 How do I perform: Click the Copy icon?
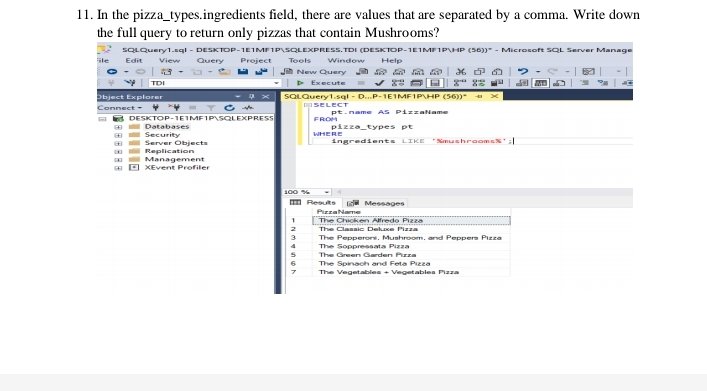[479, 71]
